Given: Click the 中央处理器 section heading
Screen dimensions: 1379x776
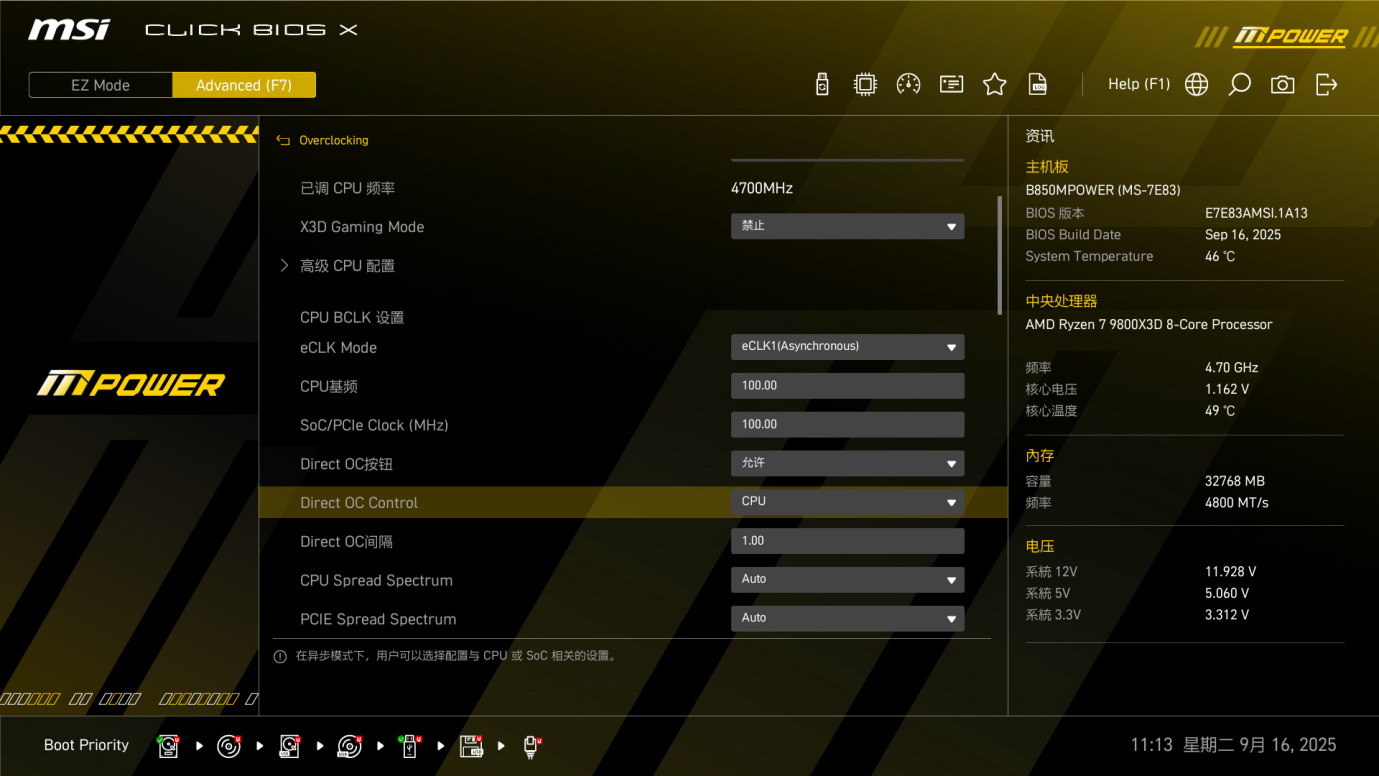Looking at the screenshot, I should pyautogui.click(x=1061, y=301).
